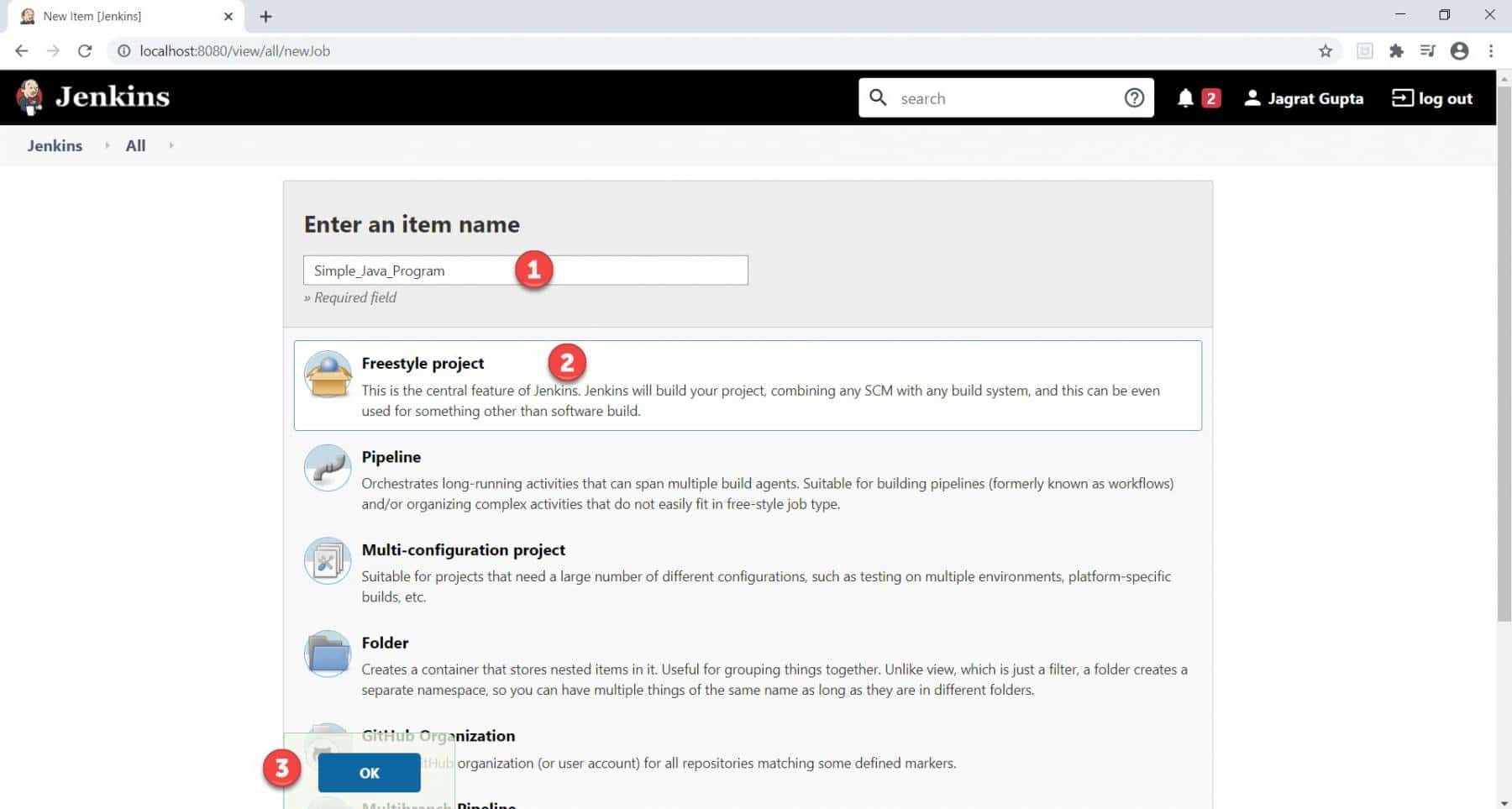Click the item name input field
Screen dimensions: 1512x809
tap(525, 271)
